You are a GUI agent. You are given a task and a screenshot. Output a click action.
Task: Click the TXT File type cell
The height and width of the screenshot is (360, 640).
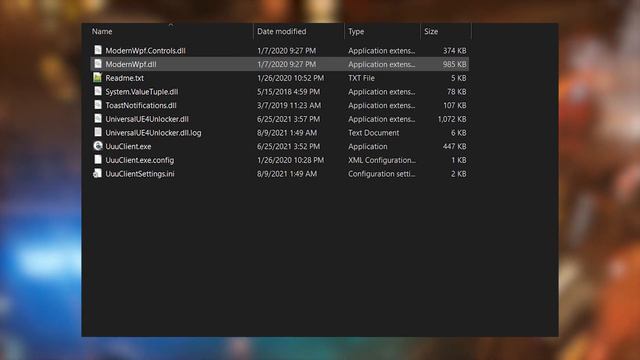click(361, 78)
